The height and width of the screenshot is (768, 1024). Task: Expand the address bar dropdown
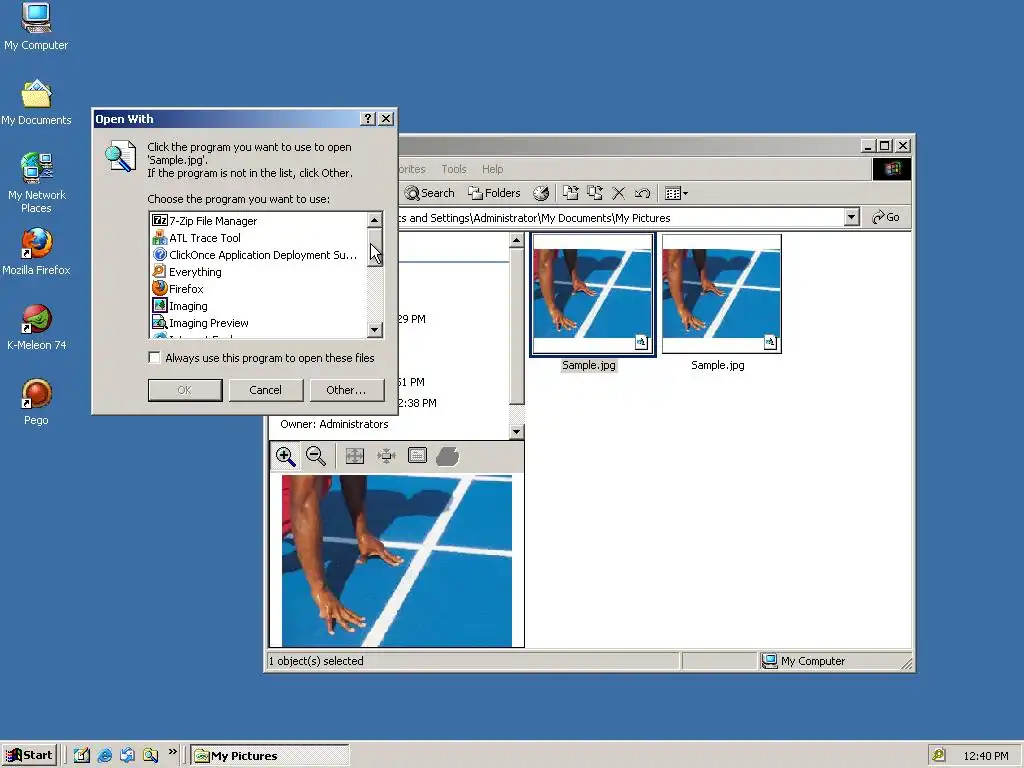coord(851,217)
